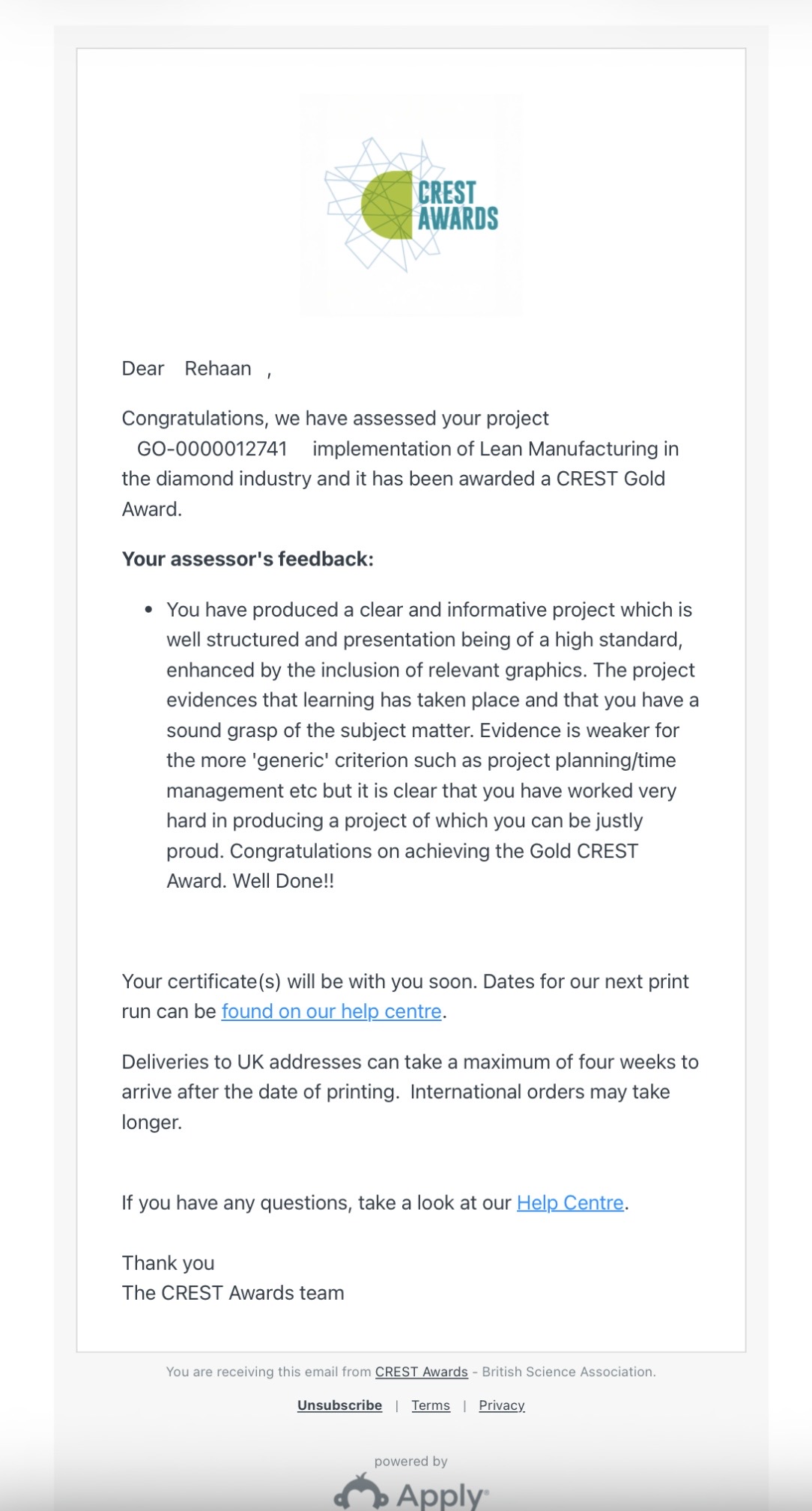The height and width of the screenshot is (1511, 812).
Task: Click the project ID GO-0000012741
Action: click(212, 449)
